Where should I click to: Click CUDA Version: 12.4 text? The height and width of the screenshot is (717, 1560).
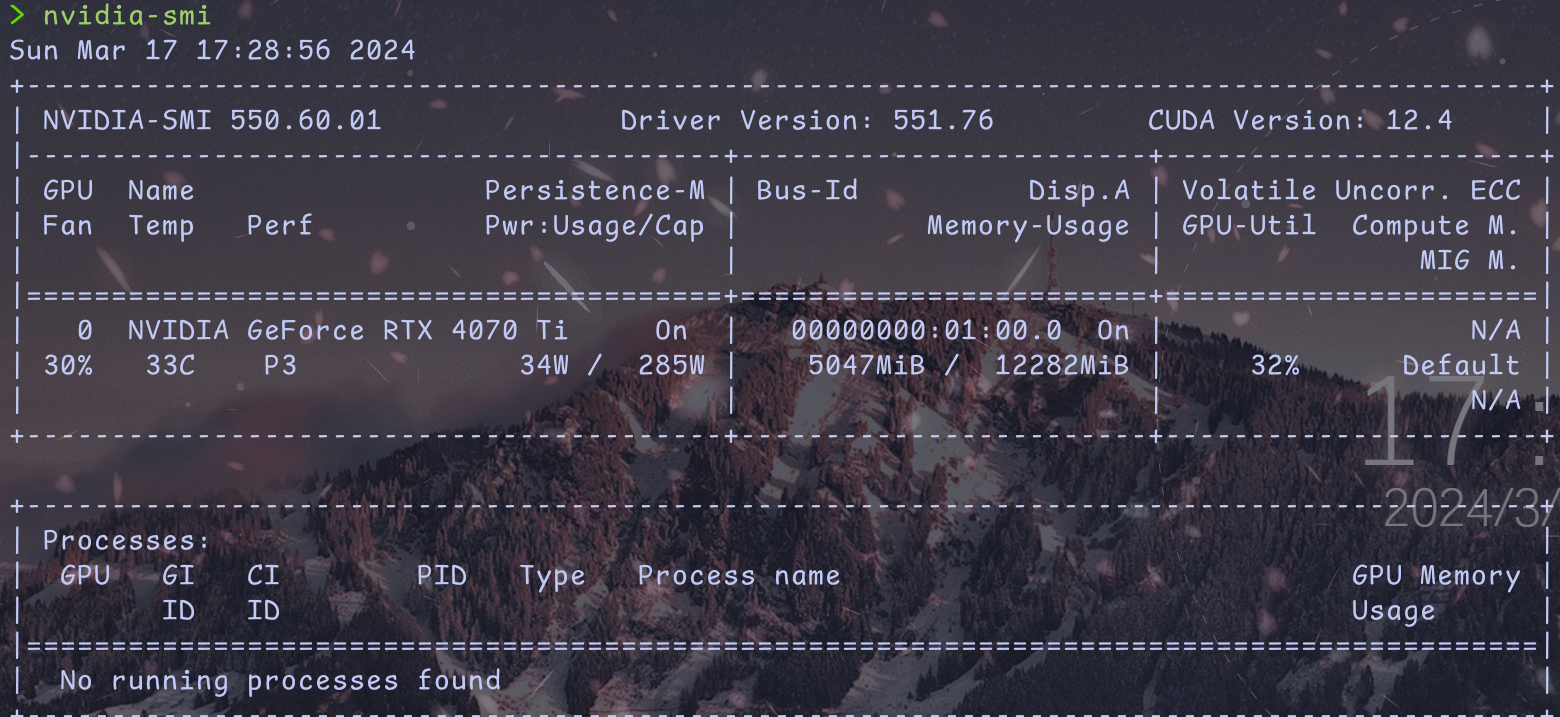click(x=1300, y=121)
